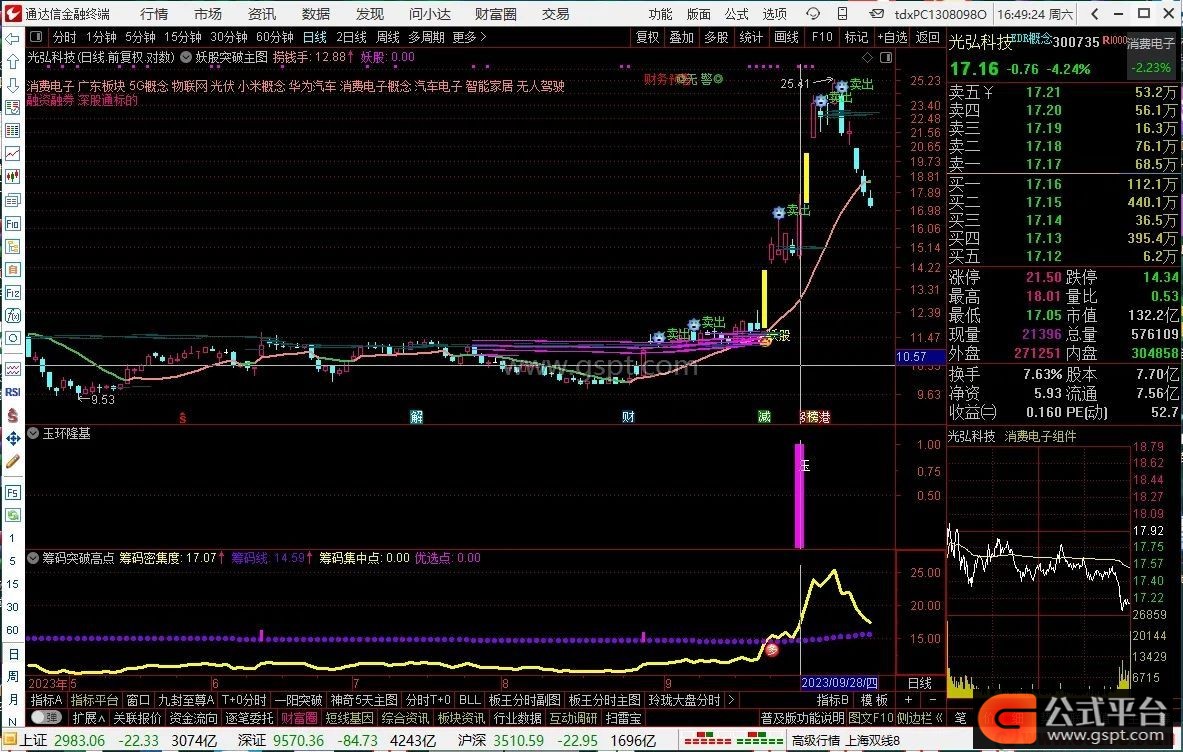Select the 周 weekly period in sidebar
The image size is (1183, 752).
coord(13,677)
